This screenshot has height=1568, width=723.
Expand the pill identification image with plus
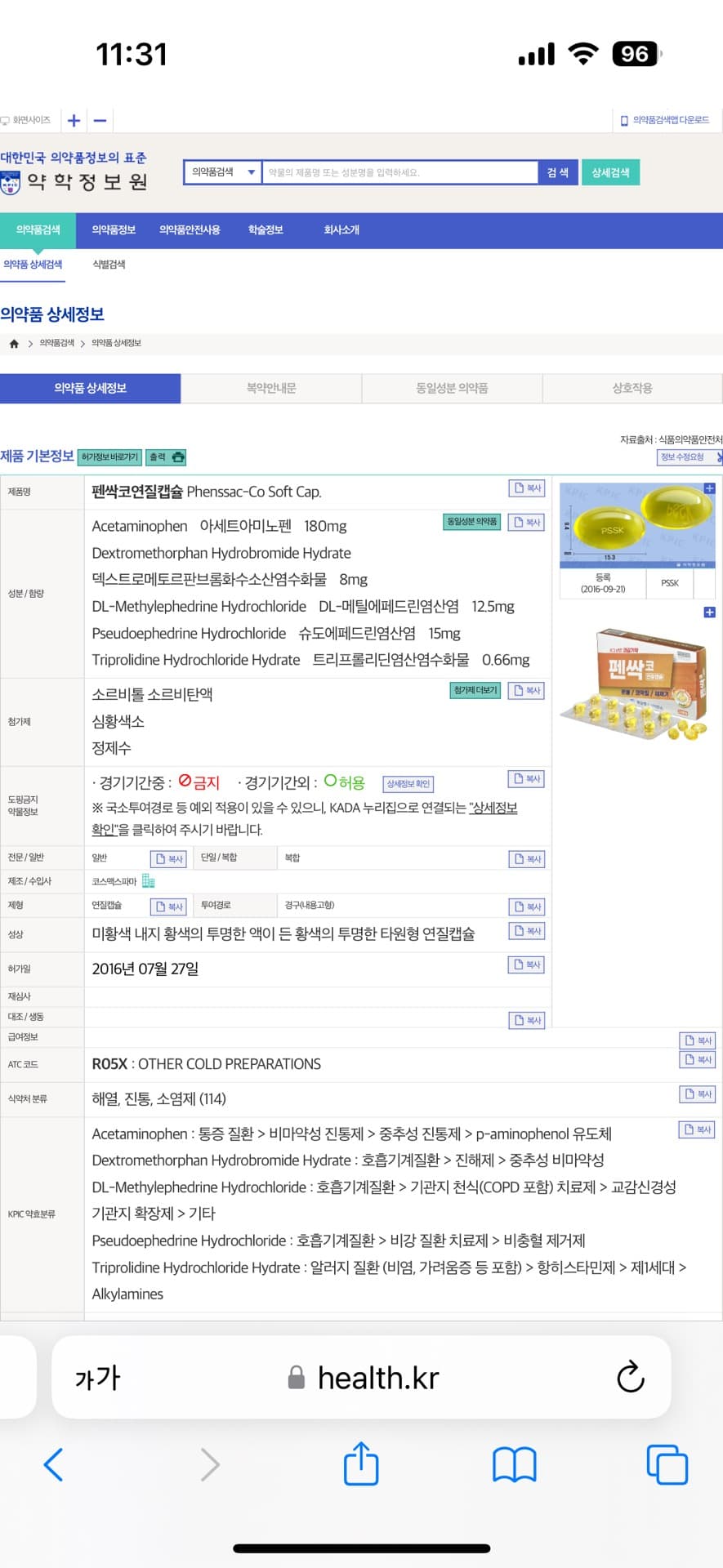pyautogui.click(x=709, y=488)
